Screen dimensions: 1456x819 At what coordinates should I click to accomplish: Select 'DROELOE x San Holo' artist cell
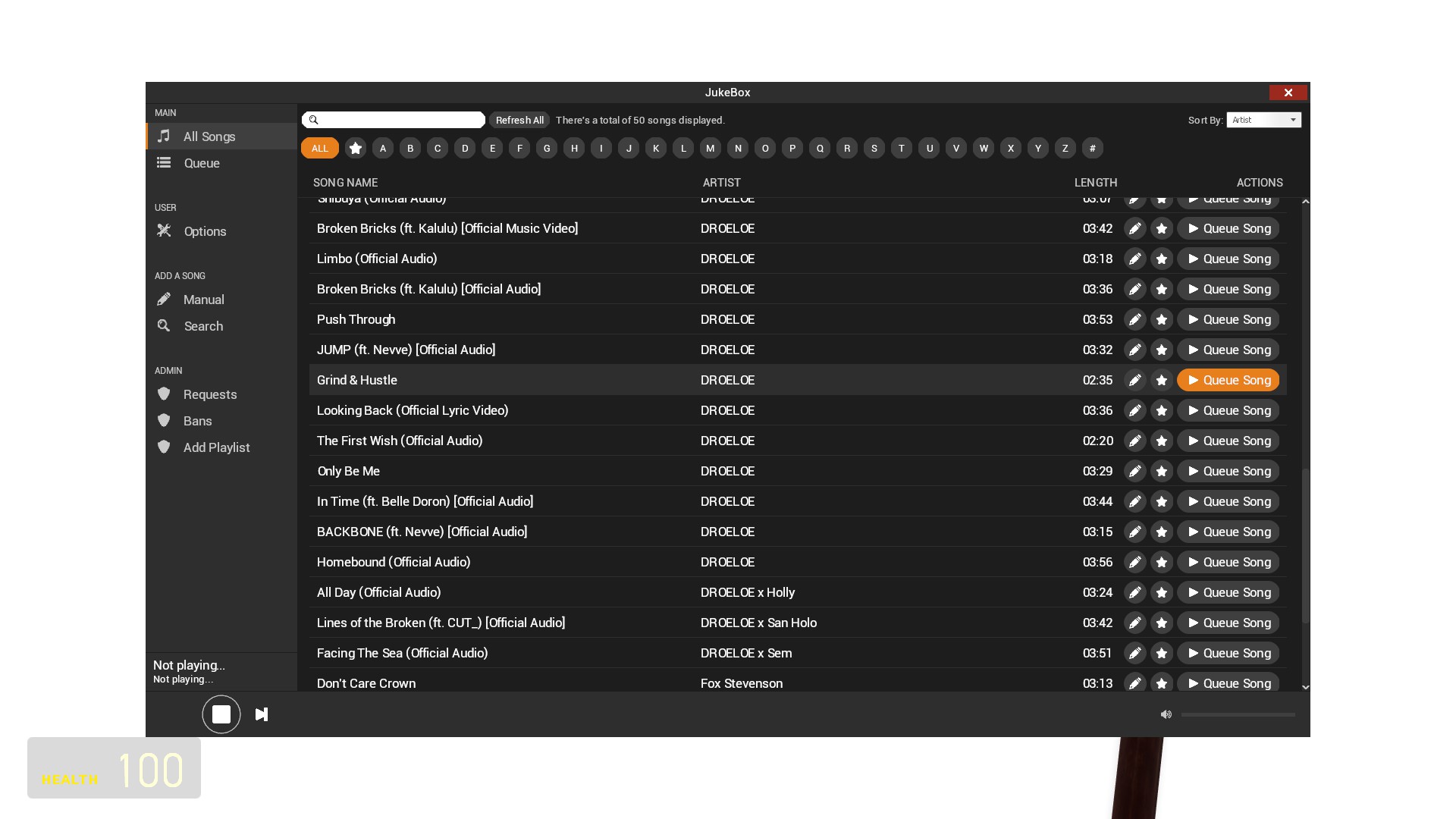[758, 623]
